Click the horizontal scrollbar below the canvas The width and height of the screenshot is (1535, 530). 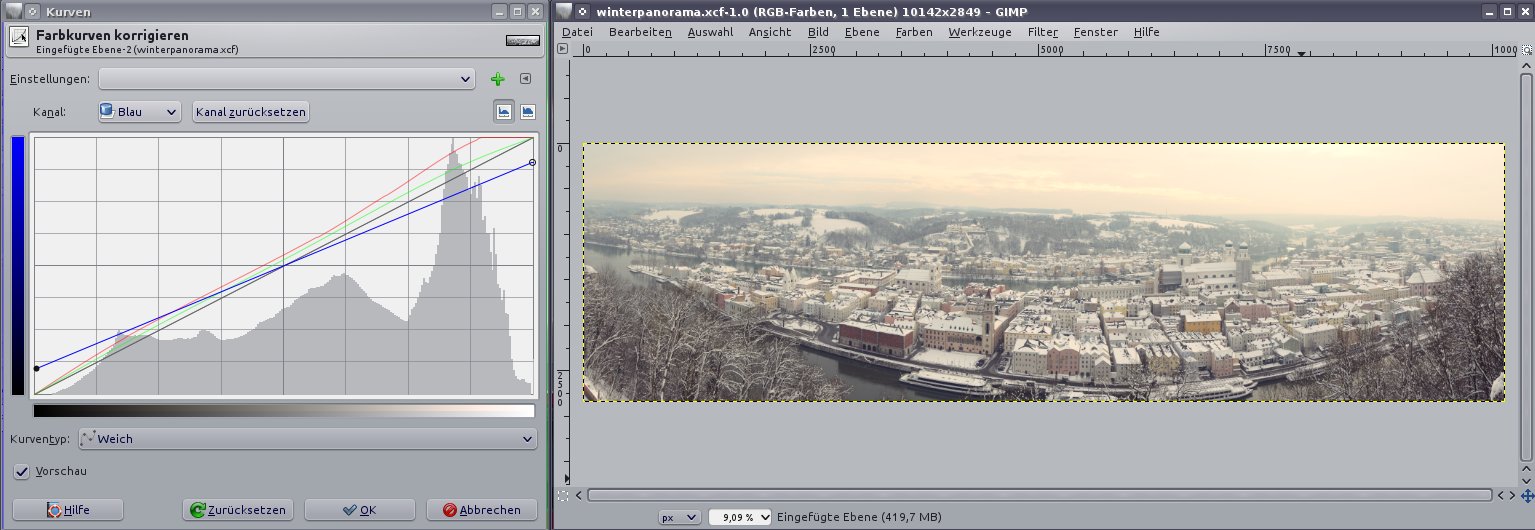pos(1038,495)
